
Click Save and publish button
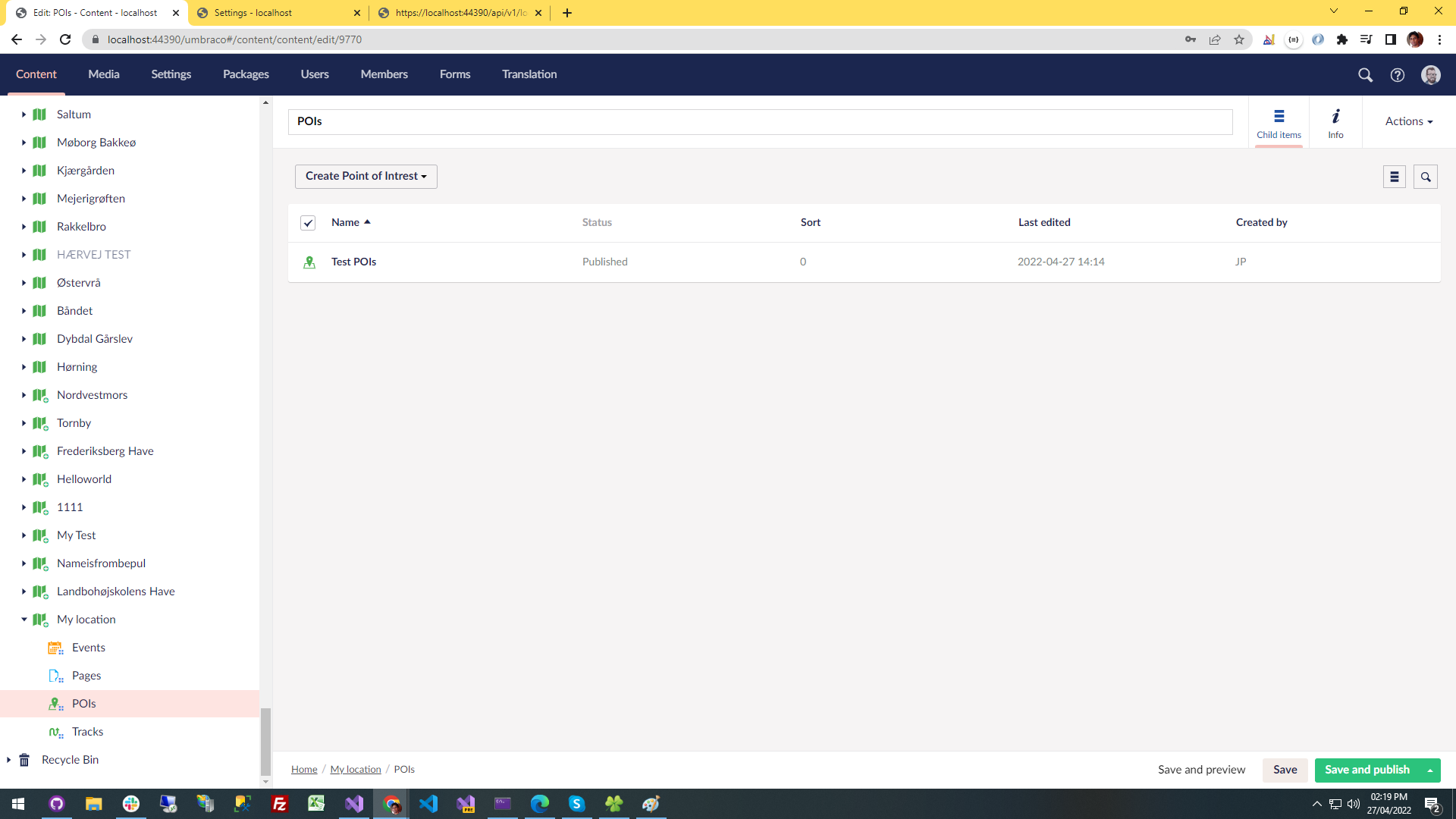pos(1367,769)
